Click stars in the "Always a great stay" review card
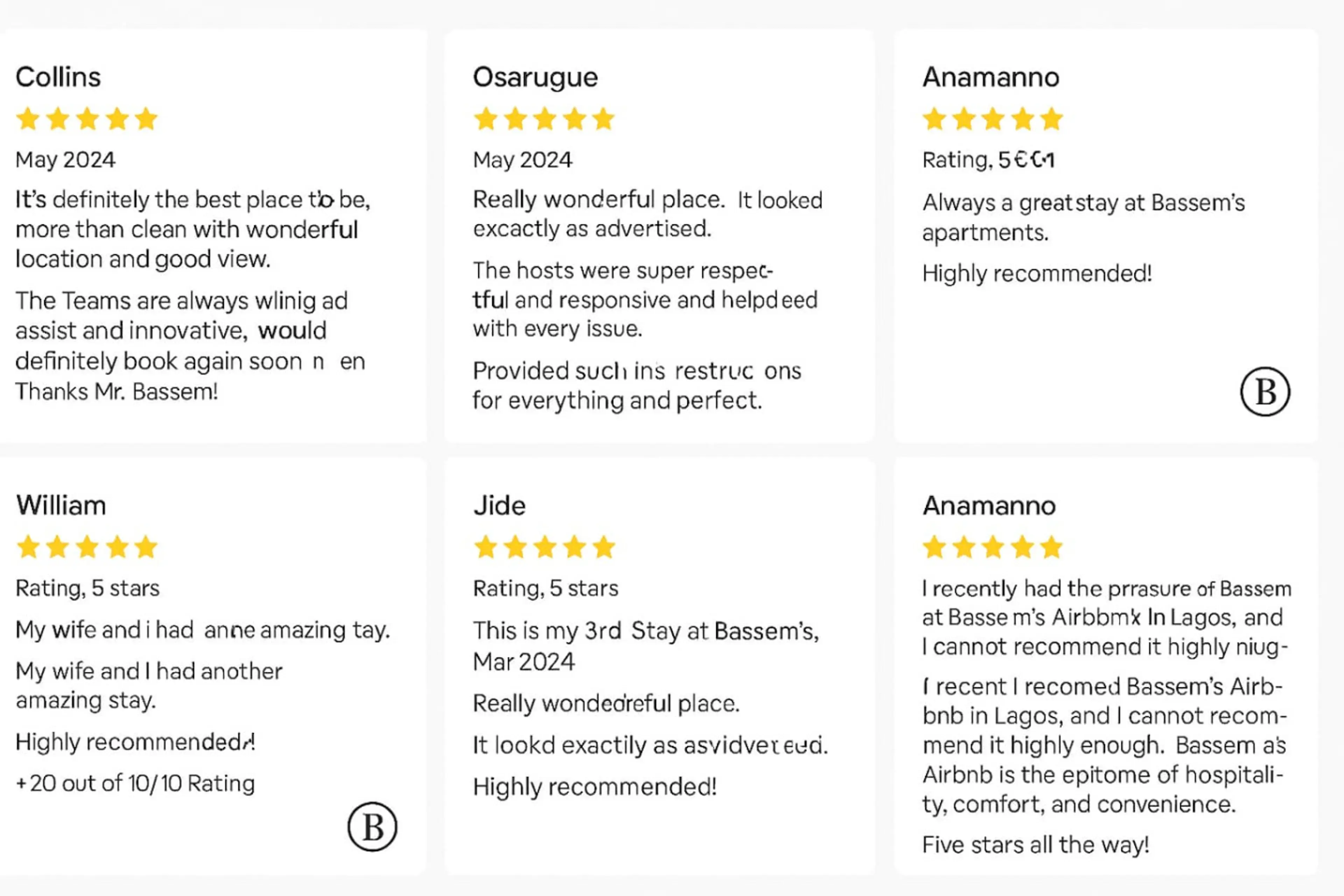 tap(993, 119)
